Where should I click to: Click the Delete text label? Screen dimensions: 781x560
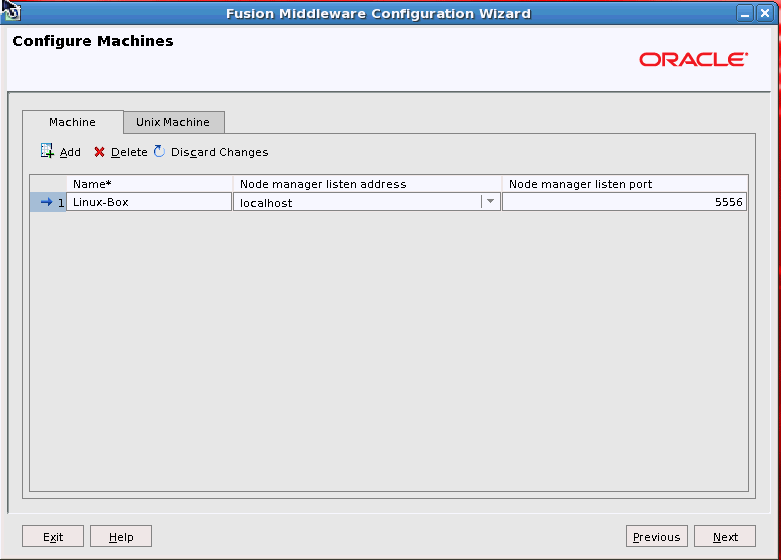click(x=129, y=152)
